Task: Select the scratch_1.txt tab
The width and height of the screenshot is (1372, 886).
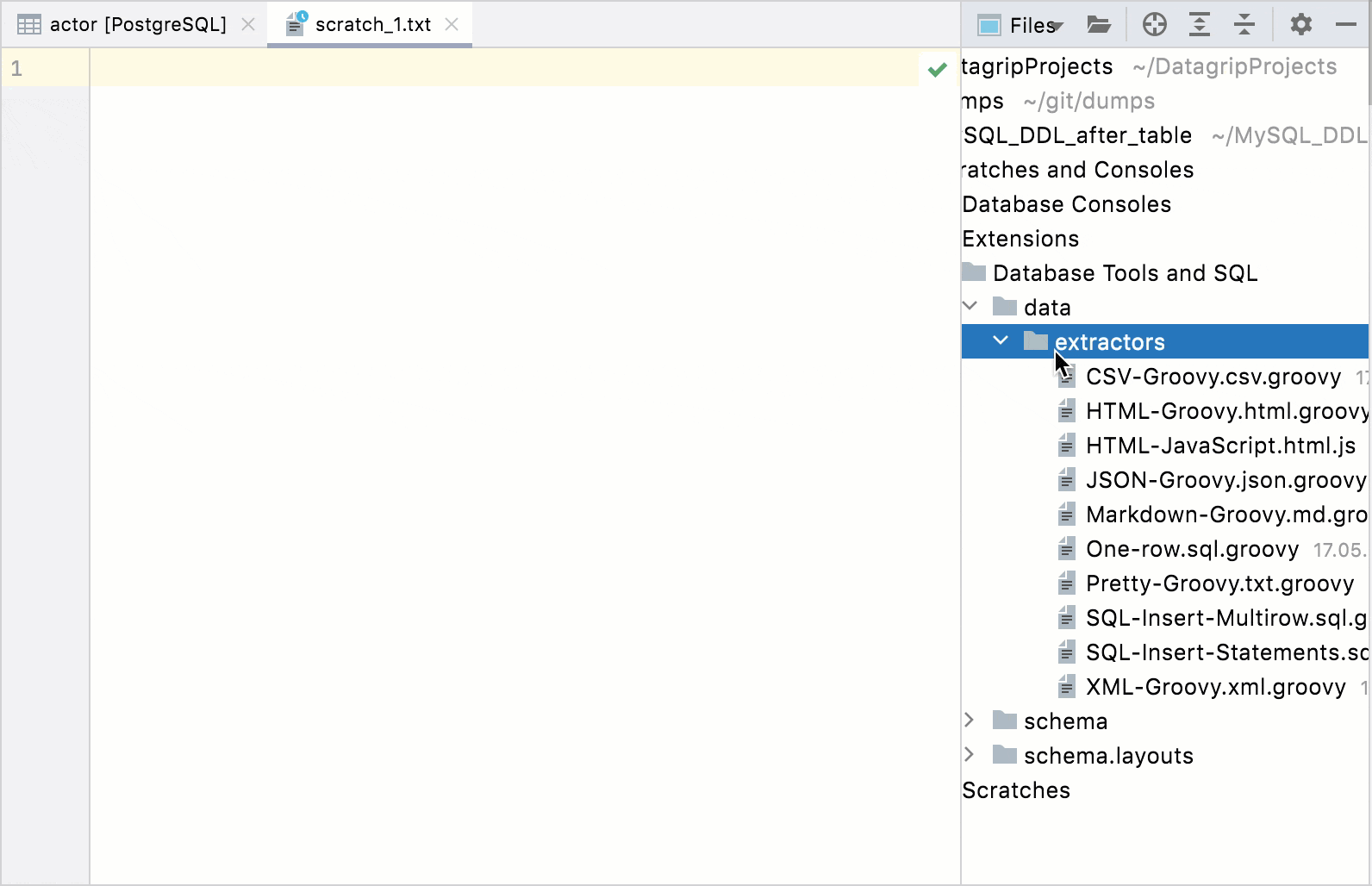Action: [x=372, y=25]
